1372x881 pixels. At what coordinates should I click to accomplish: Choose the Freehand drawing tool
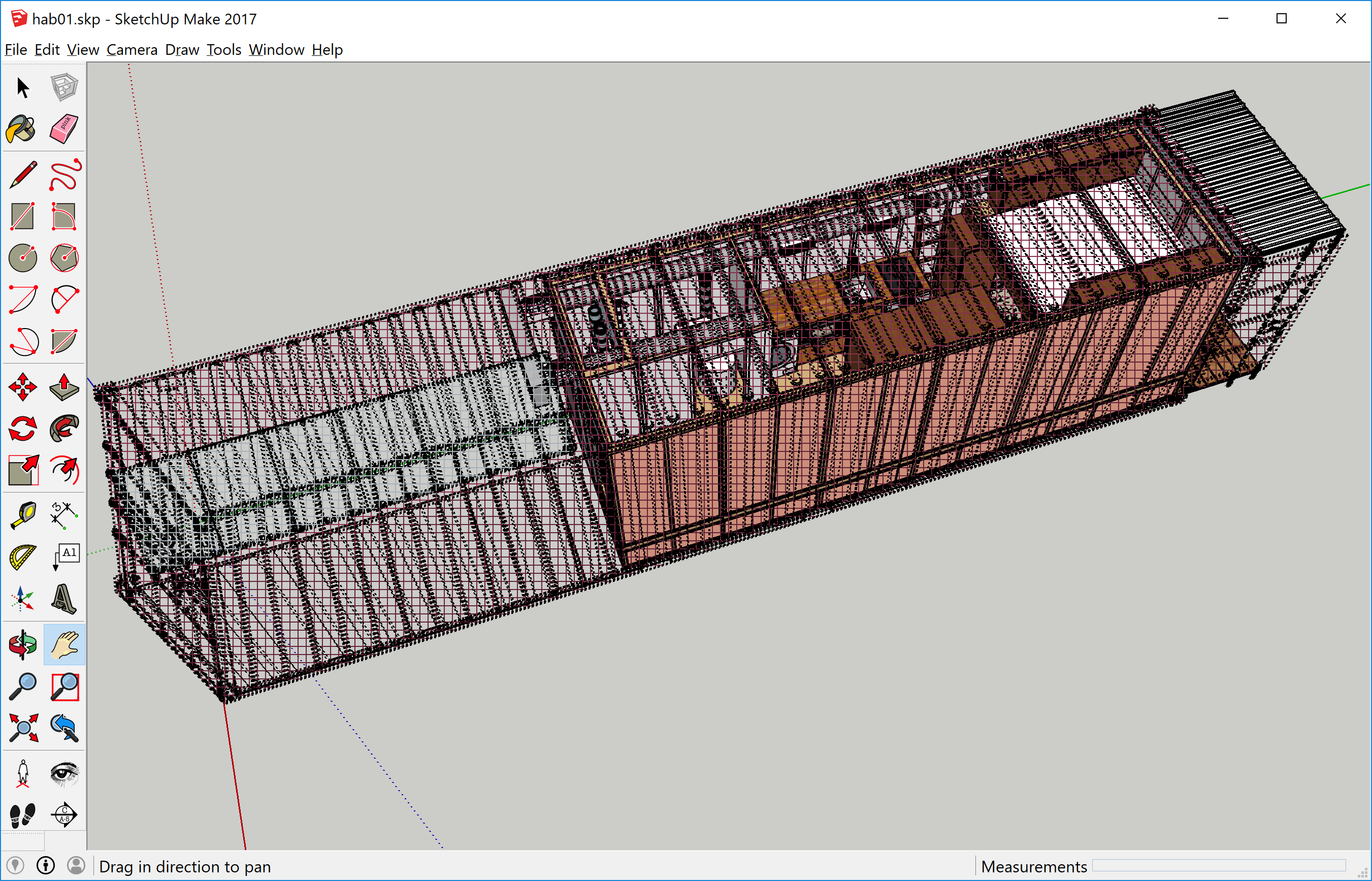pyautogui.click(x=64, y=175)
